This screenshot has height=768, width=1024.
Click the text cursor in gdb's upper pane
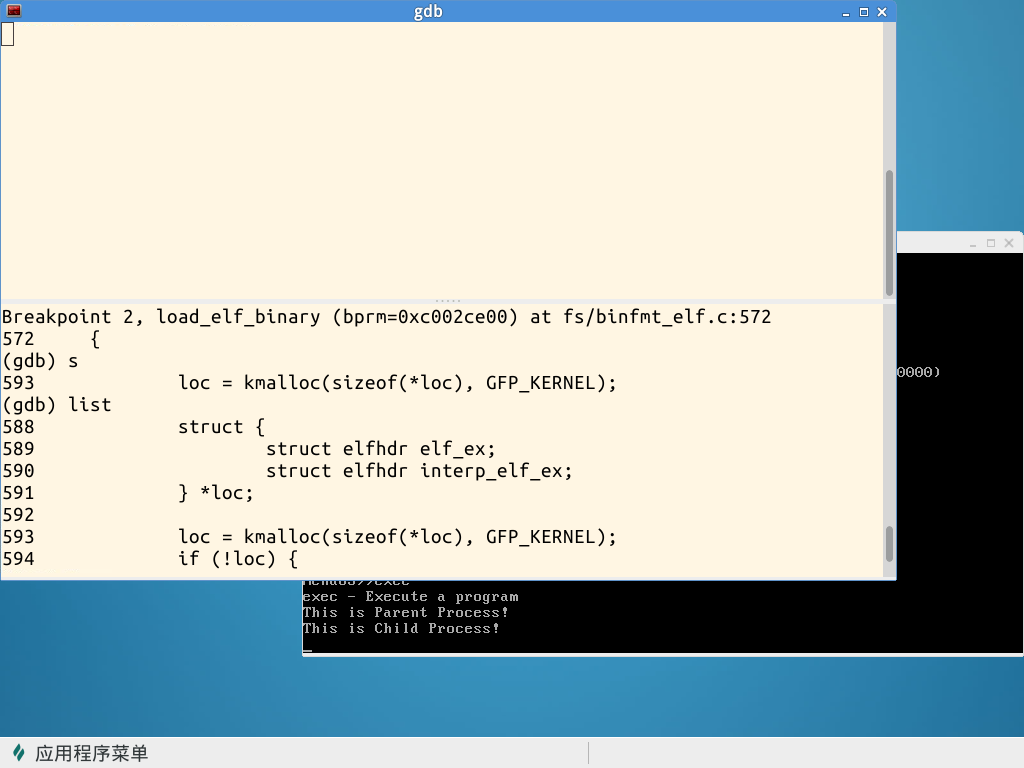(x=8, y=34)
